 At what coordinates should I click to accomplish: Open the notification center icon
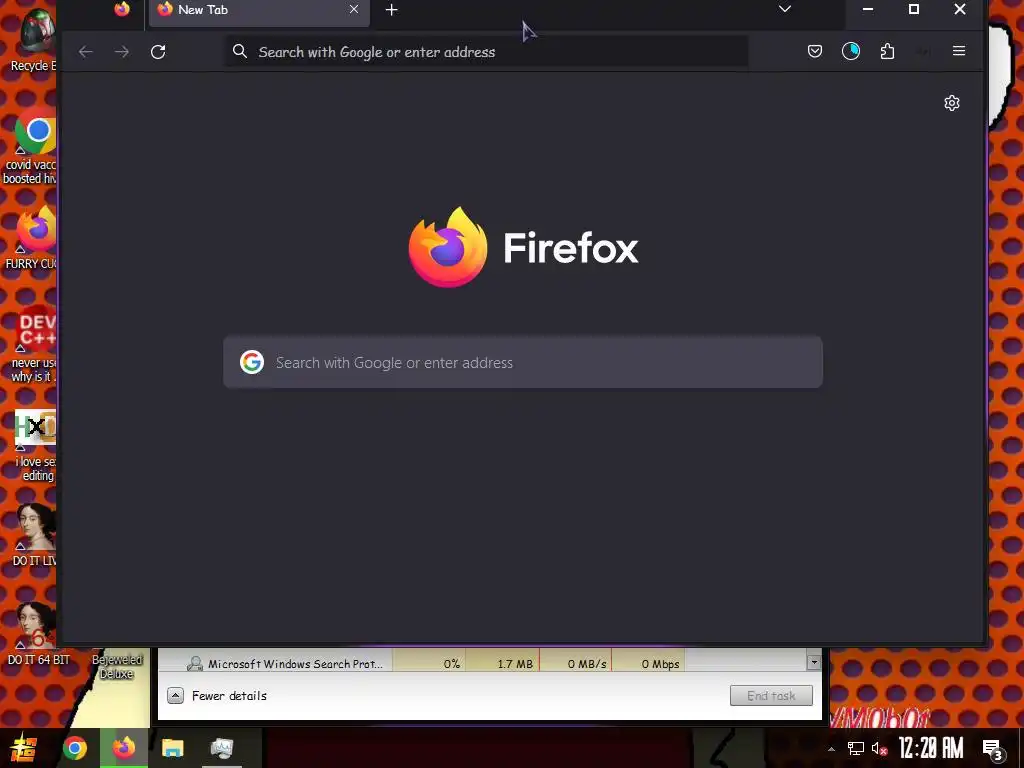click(x=993, y=749)
